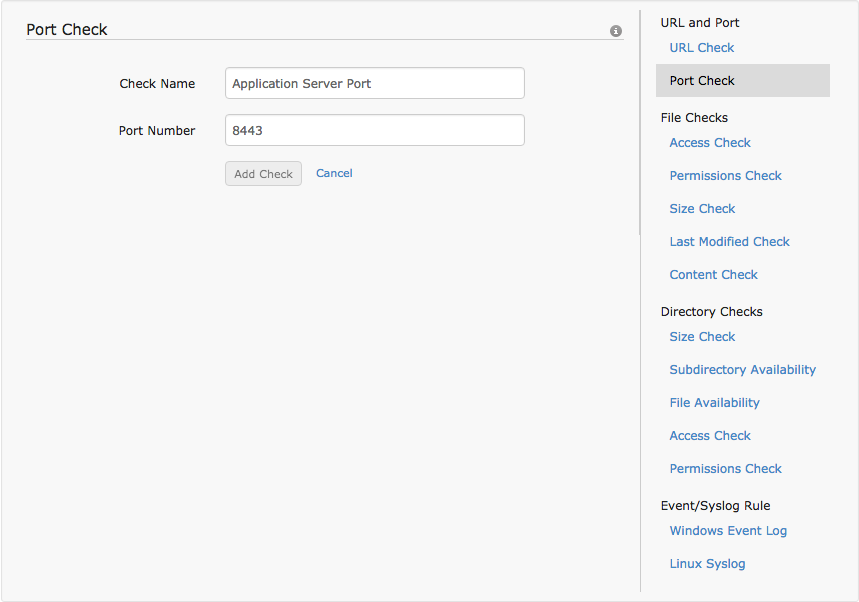Choose Permissions Check under File Checks
The image size is (859, 602).
[725, 176]
